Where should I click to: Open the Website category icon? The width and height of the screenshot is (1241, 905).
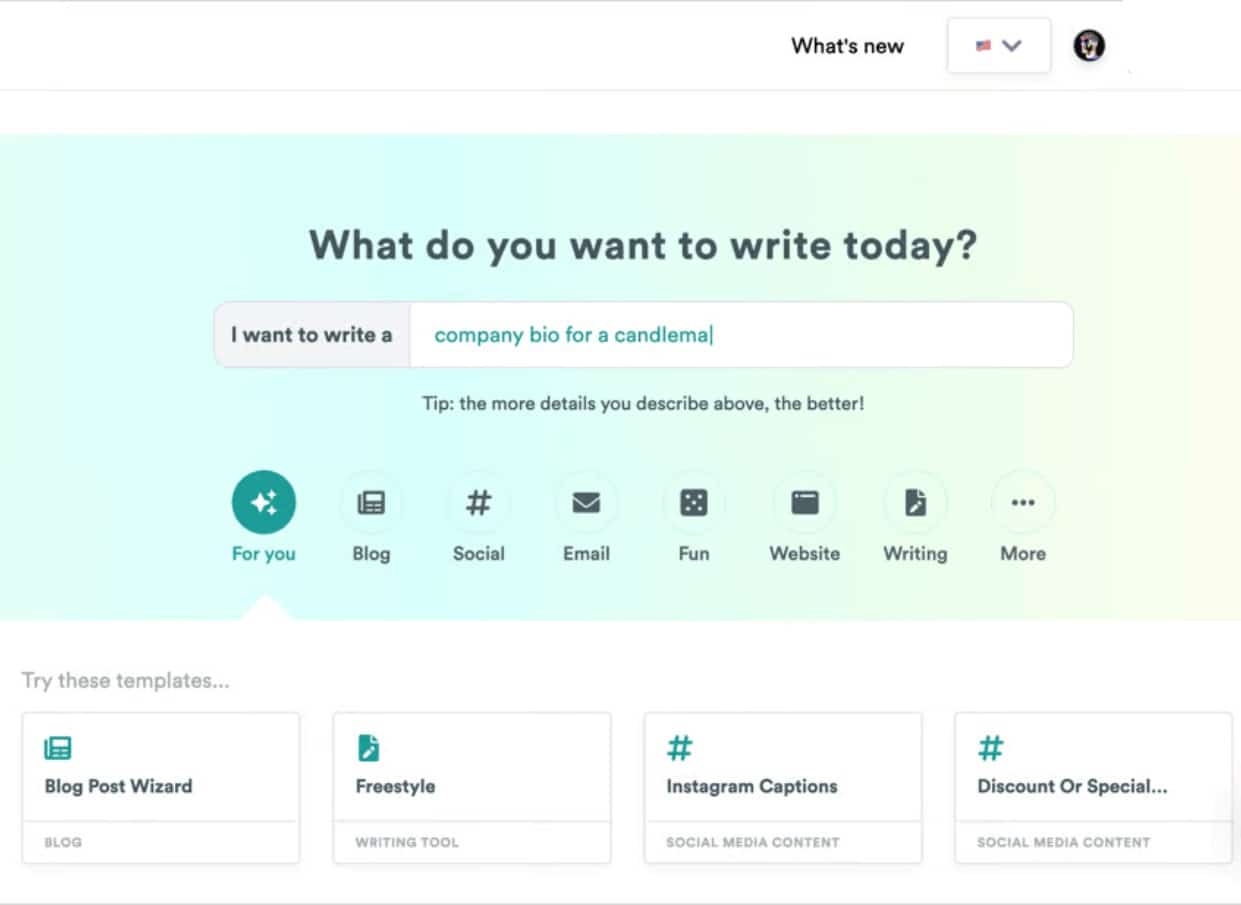pos(804,502)
